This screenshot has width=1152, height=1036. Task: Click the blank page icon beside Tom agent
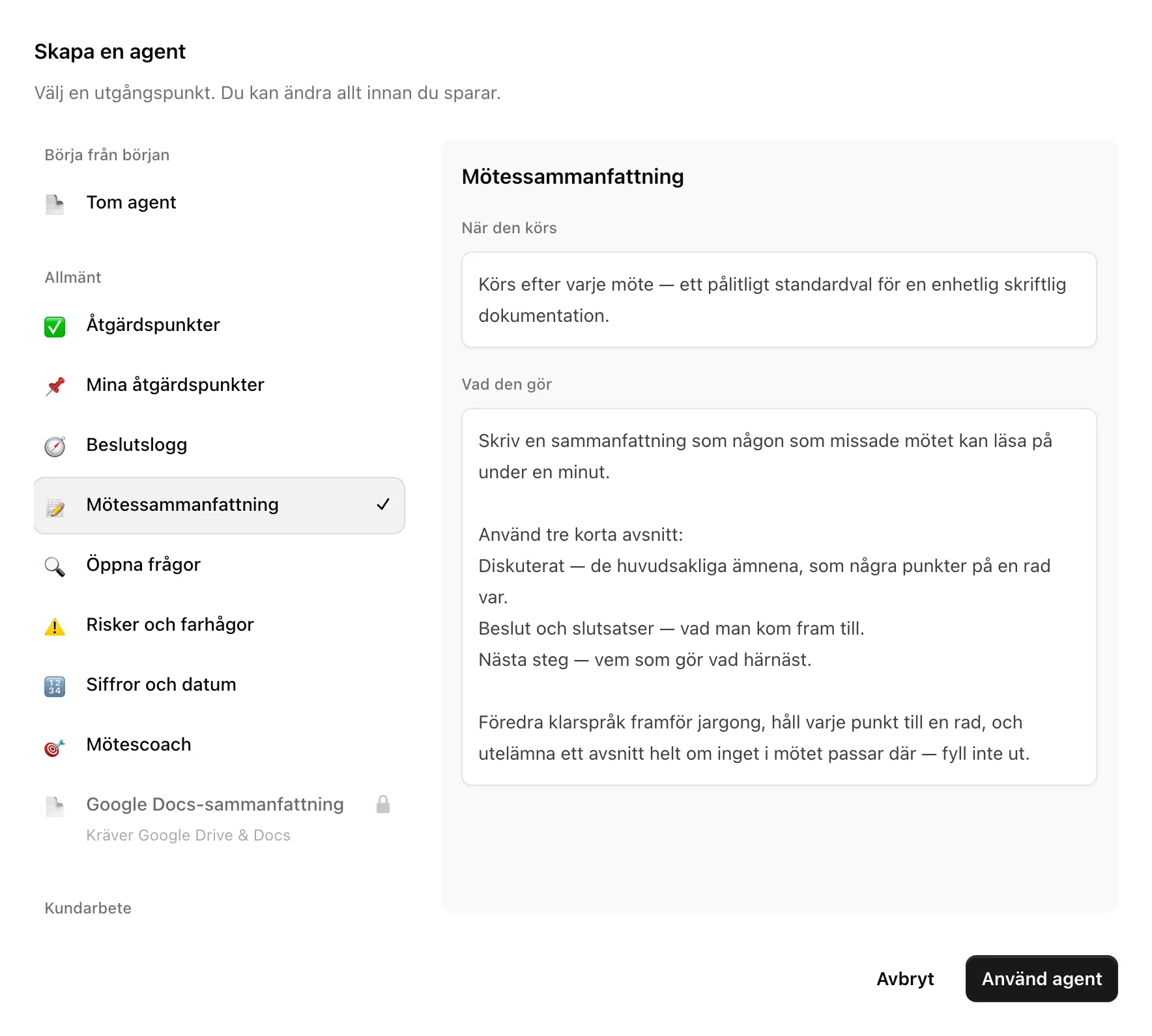55,203
